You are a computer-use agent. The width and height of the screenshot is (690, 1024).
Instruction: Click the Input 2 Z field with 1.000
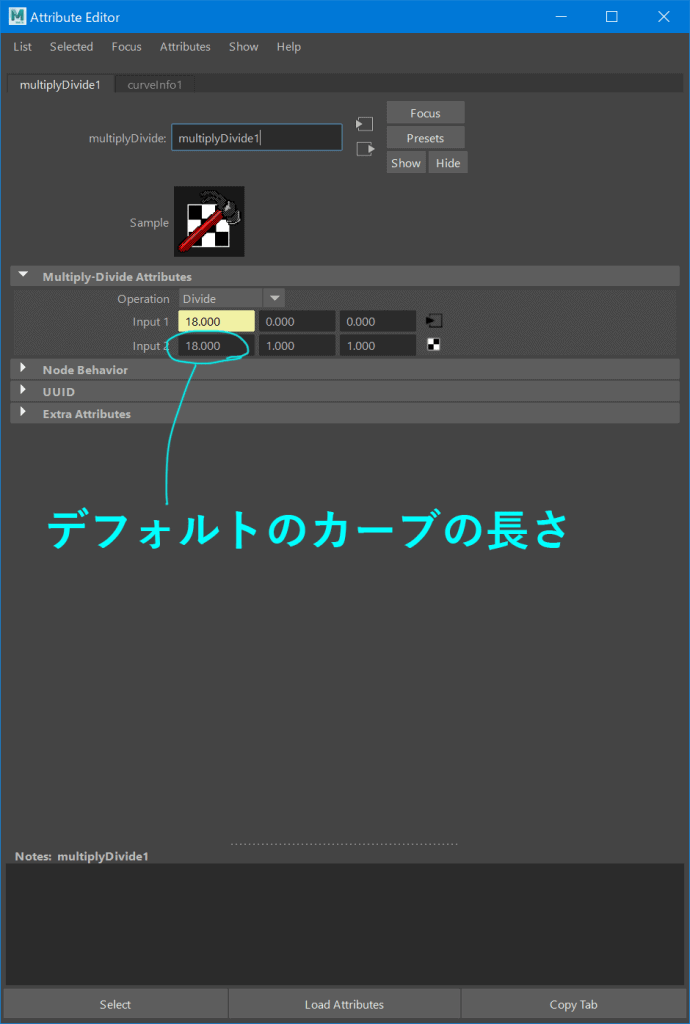pyautogui.click(x=378, y=345)
